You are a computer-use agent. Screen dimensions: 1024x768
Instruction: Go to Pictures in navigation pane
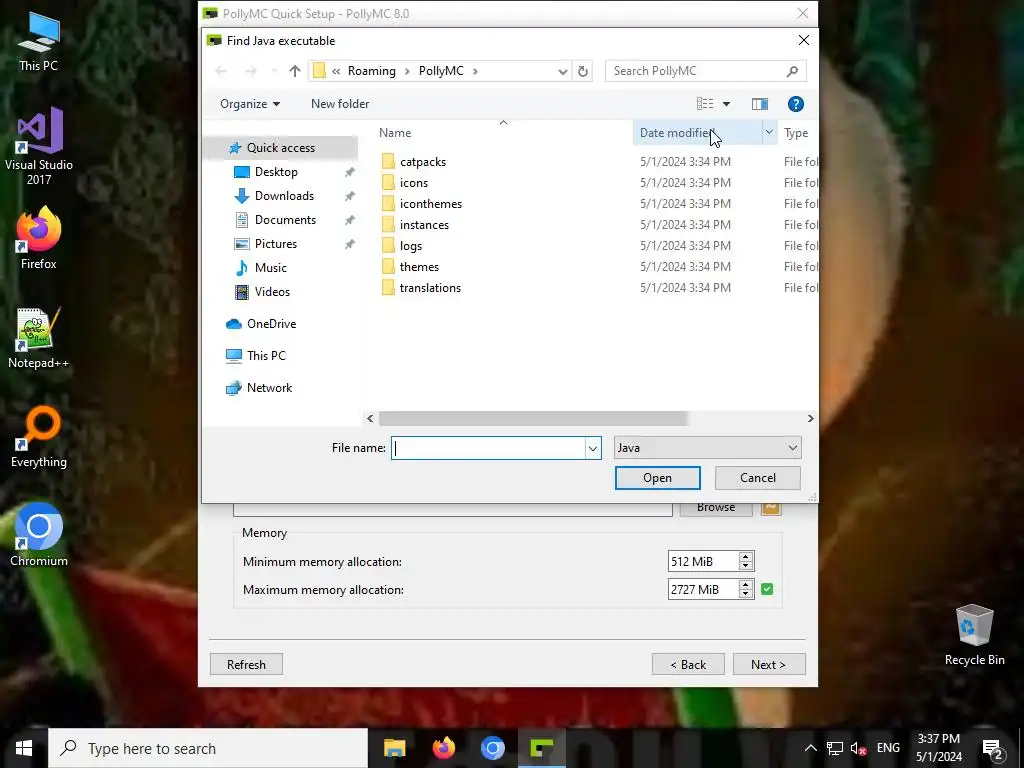click(x=276, y=244)
